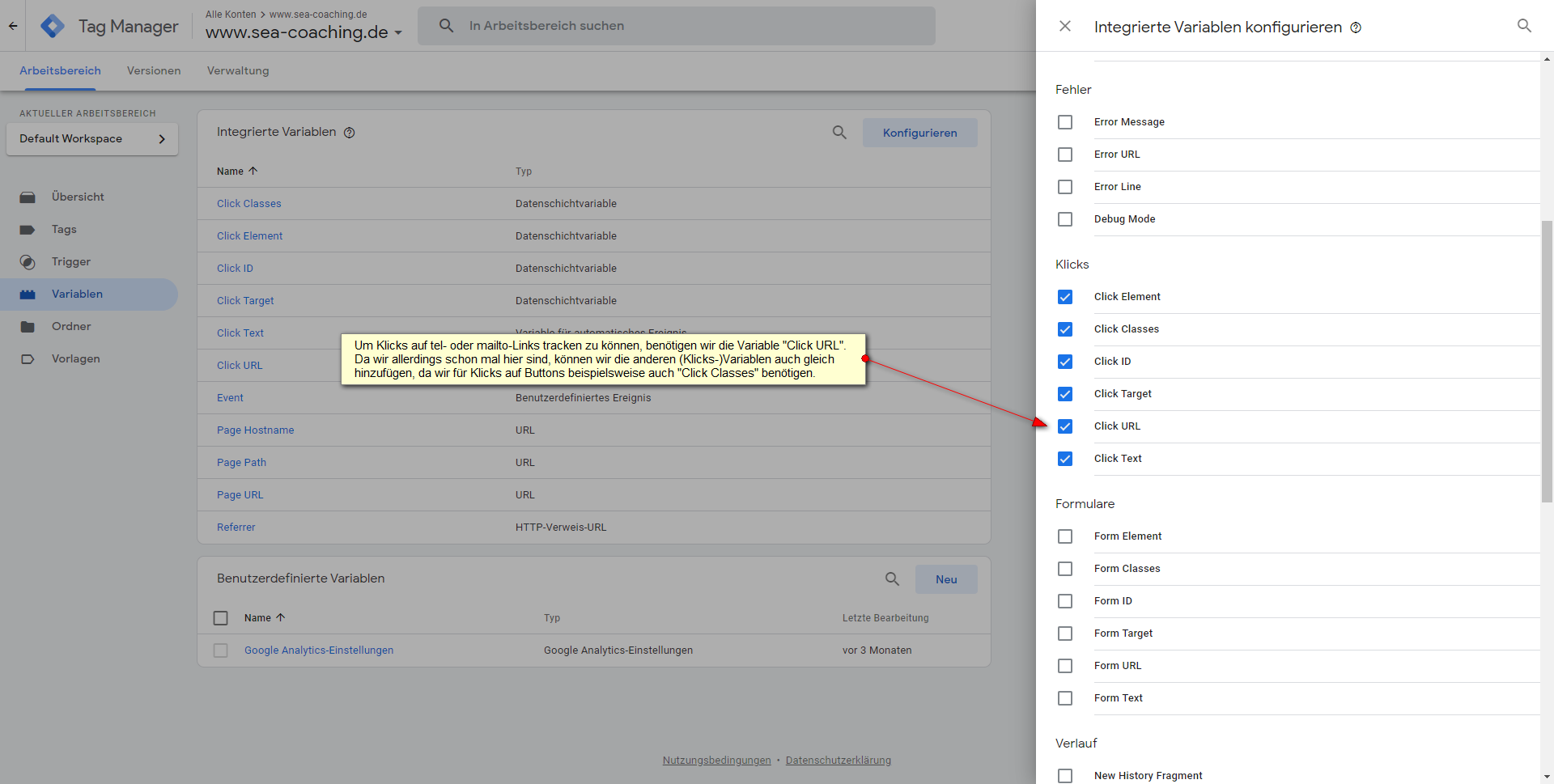Click the Konfigurieren button

point(919,133)
